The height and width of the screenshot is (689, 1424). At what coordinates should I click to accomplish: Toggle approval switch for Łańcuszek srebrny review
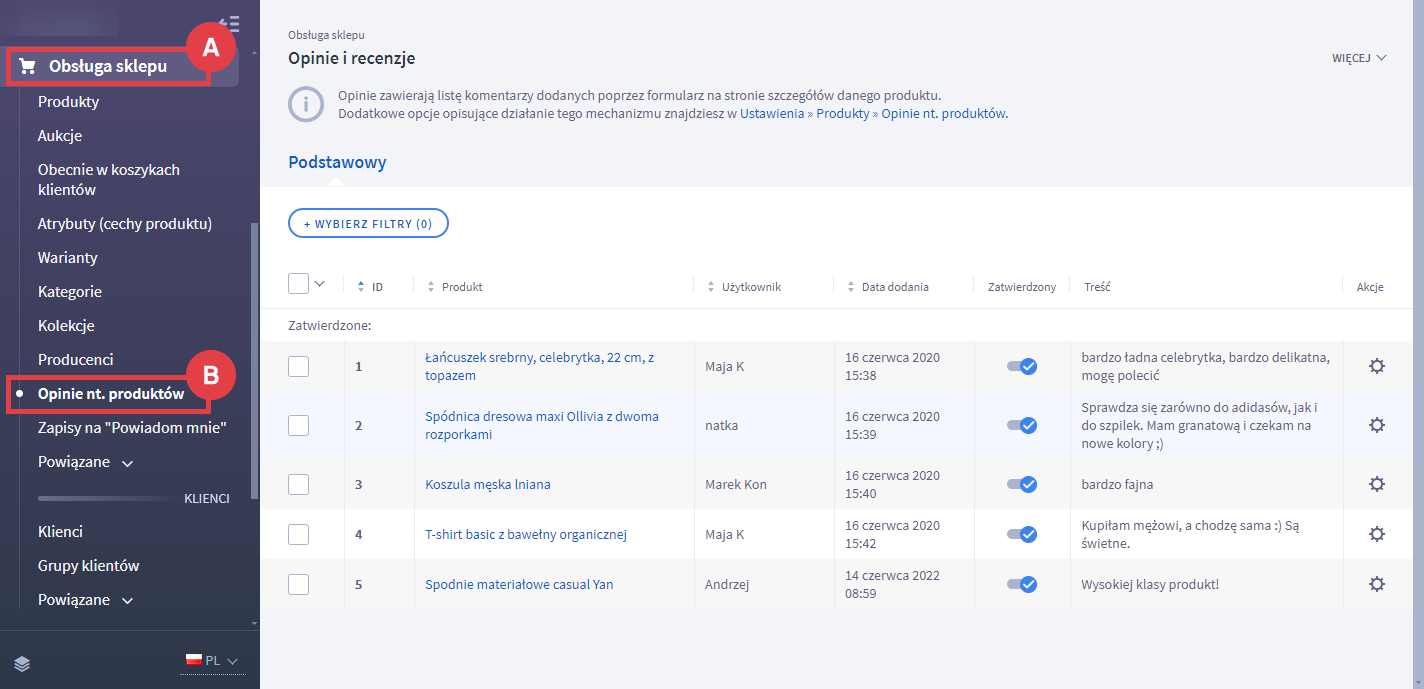pyautogui.click(x=1021, y=366)
